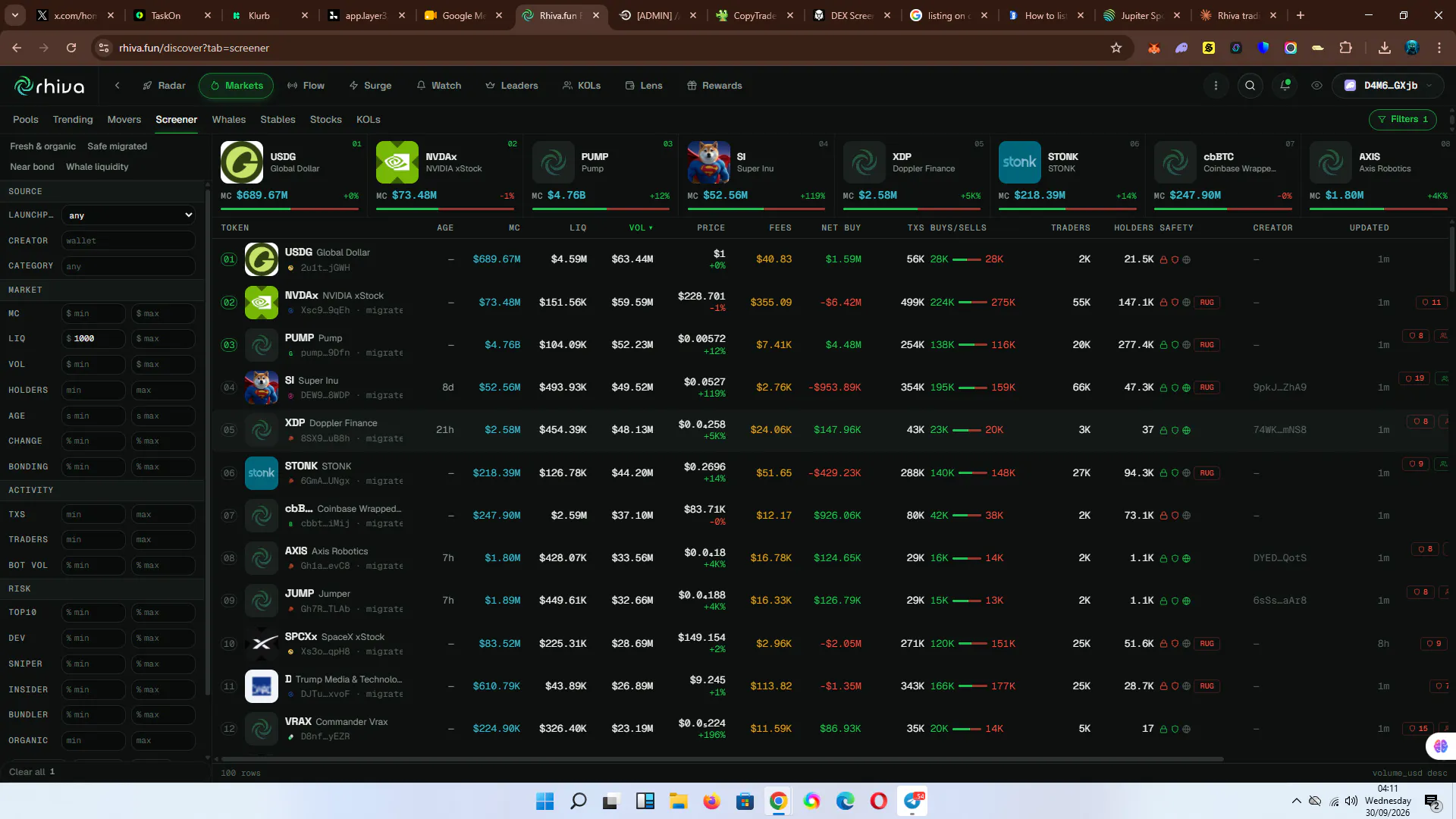
Task: Open the notifications bell
Action: click(1285, 86)
